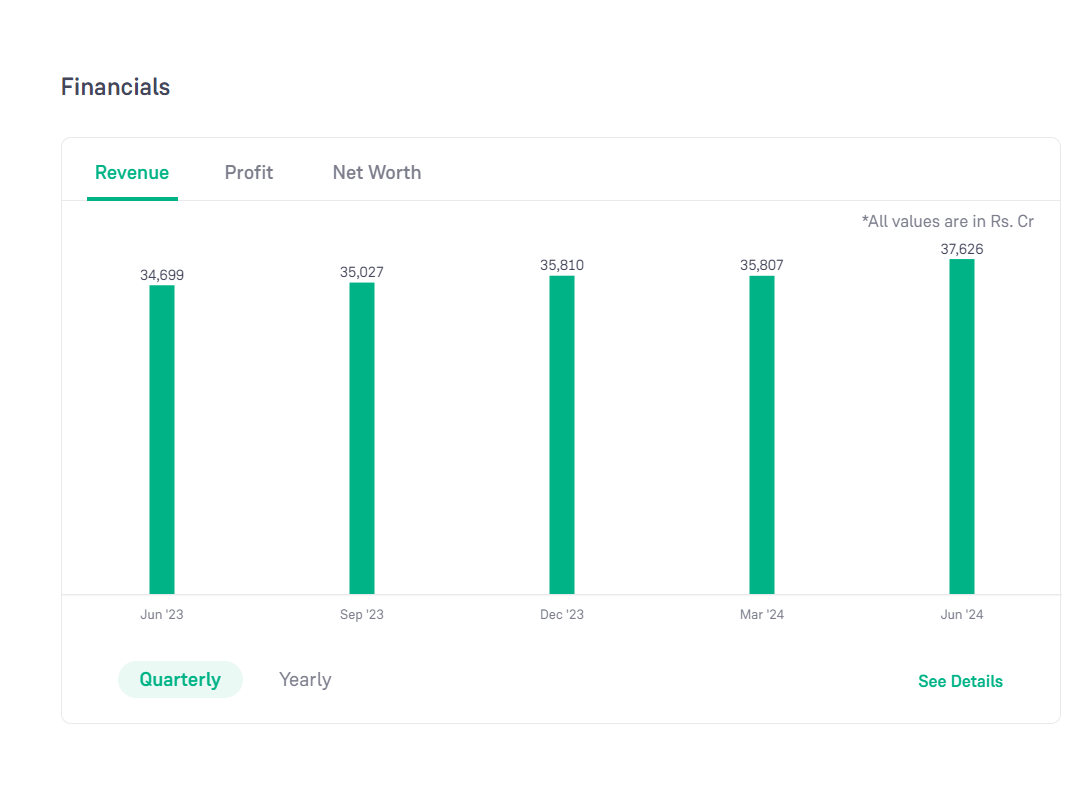The width and height of the screenshot is (1081, 806).
Task: Click the Mar '24 axis label
Action: coord(762,614)
